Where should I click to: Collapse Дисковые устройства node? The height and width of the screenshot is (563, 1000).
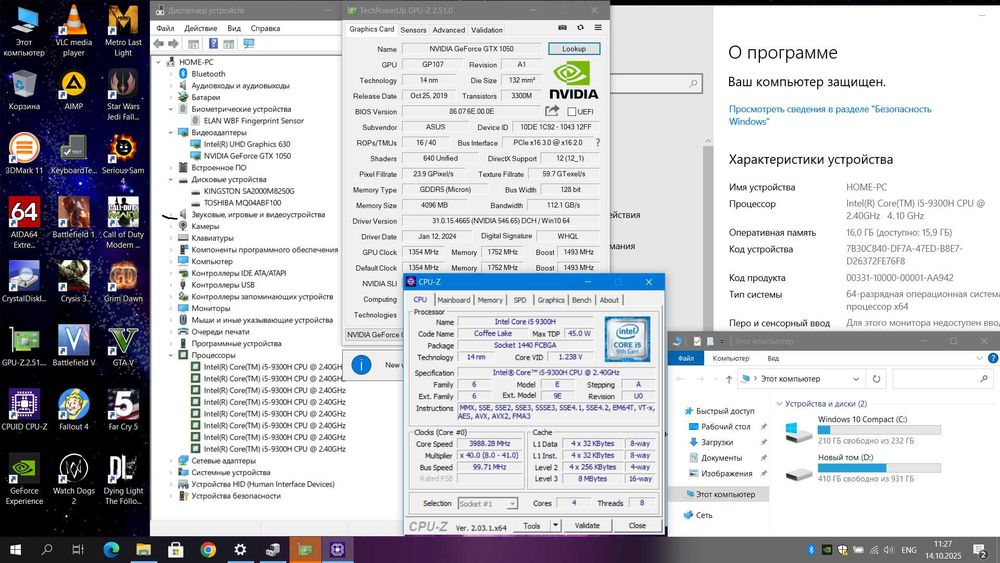[171, 180]
